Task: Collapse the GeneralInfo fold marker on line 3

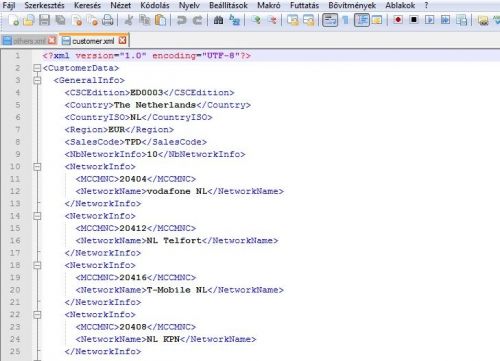Action: tap(37, 80)
